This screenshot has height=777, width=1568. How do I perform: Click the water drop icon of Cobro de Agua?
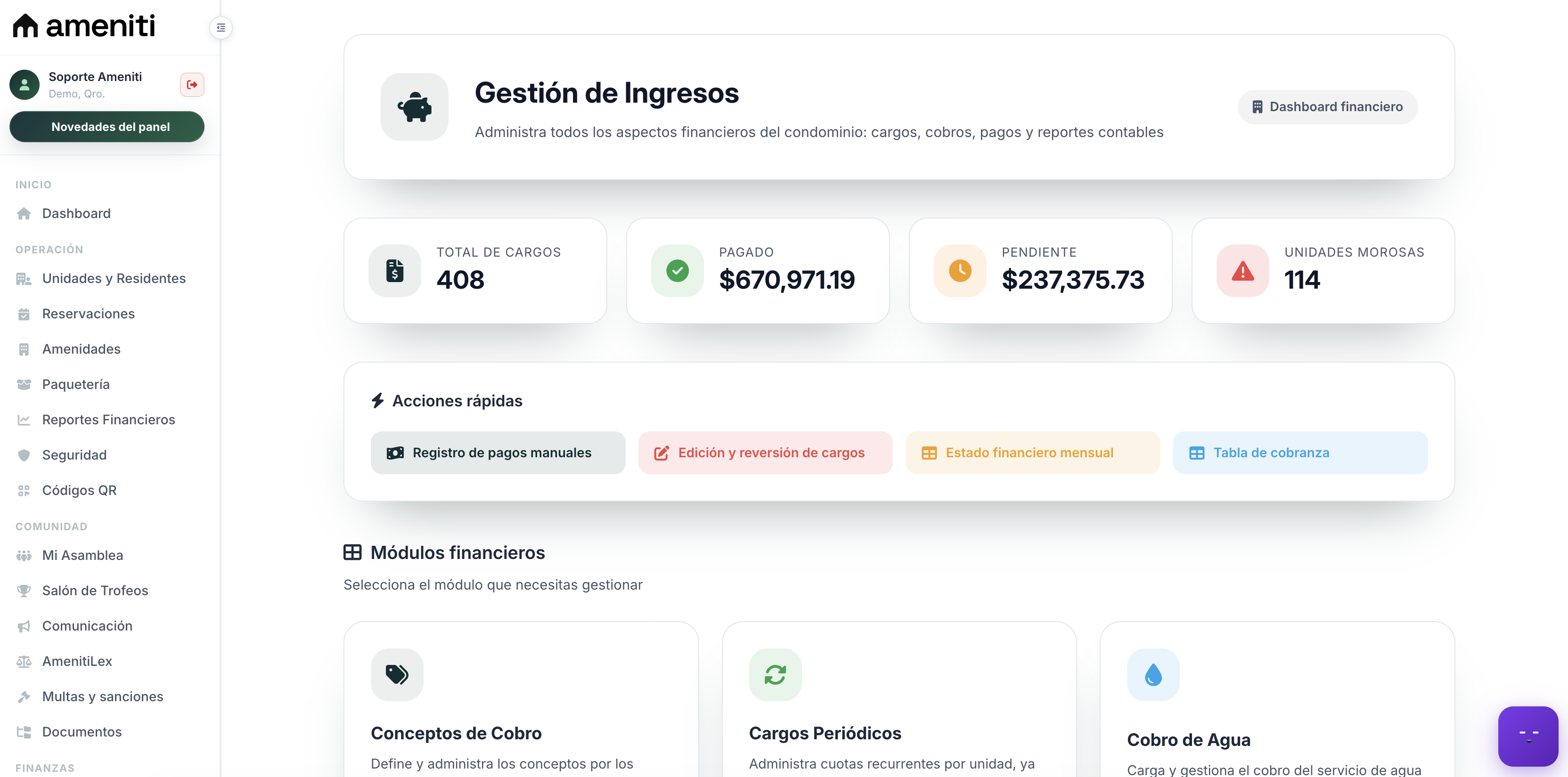click(1153, 674)
